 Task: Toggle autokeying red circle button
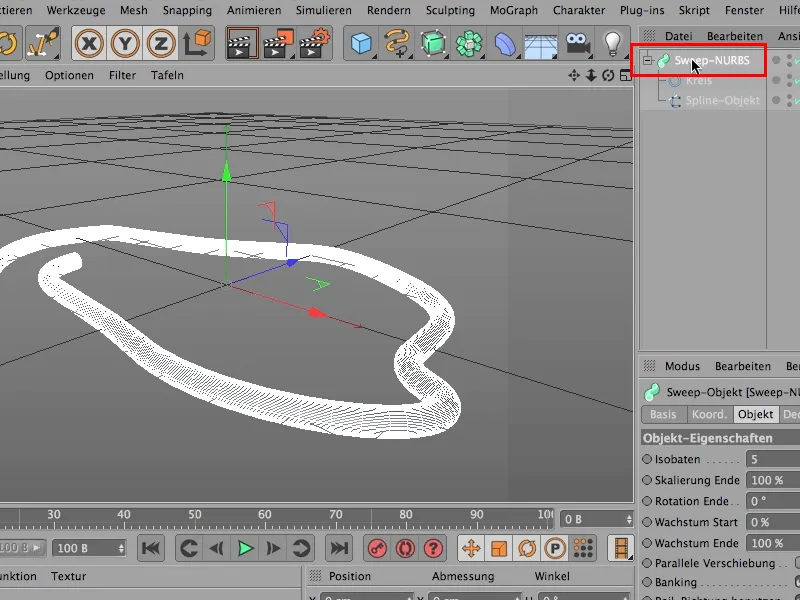pos(406,548)
